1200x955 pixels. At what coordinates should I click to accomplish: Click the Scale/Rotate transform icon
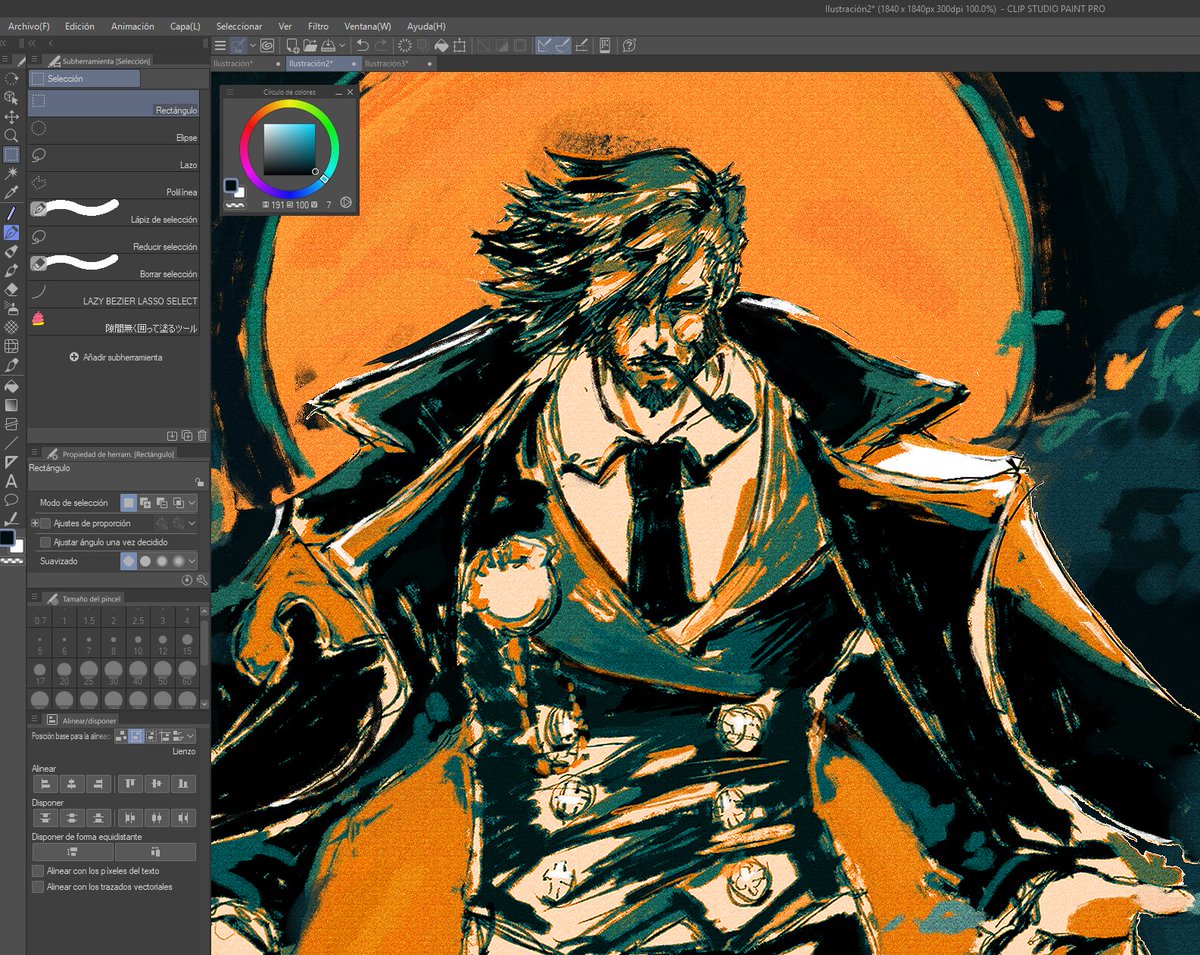point(459,45)
